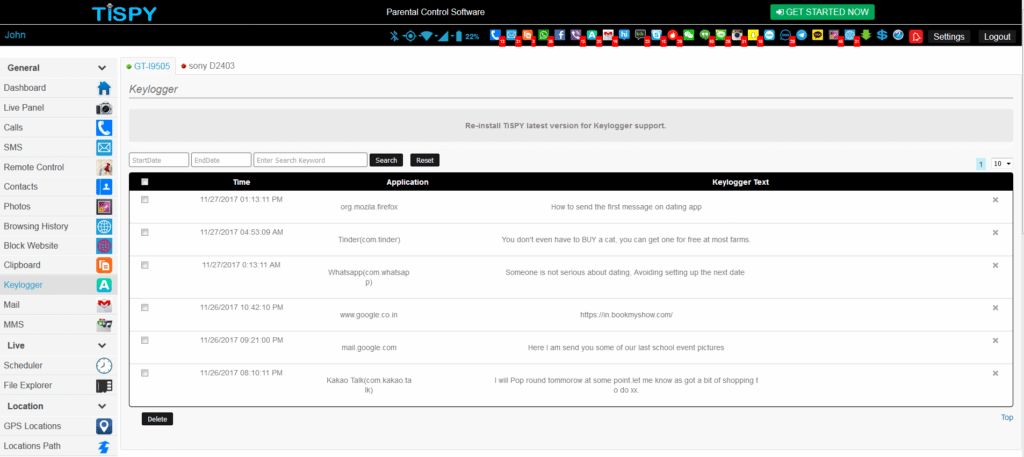This screenshot has width=1024, height=457.
Task: Click the StartDate input field
Action: (x=159, y=160)
